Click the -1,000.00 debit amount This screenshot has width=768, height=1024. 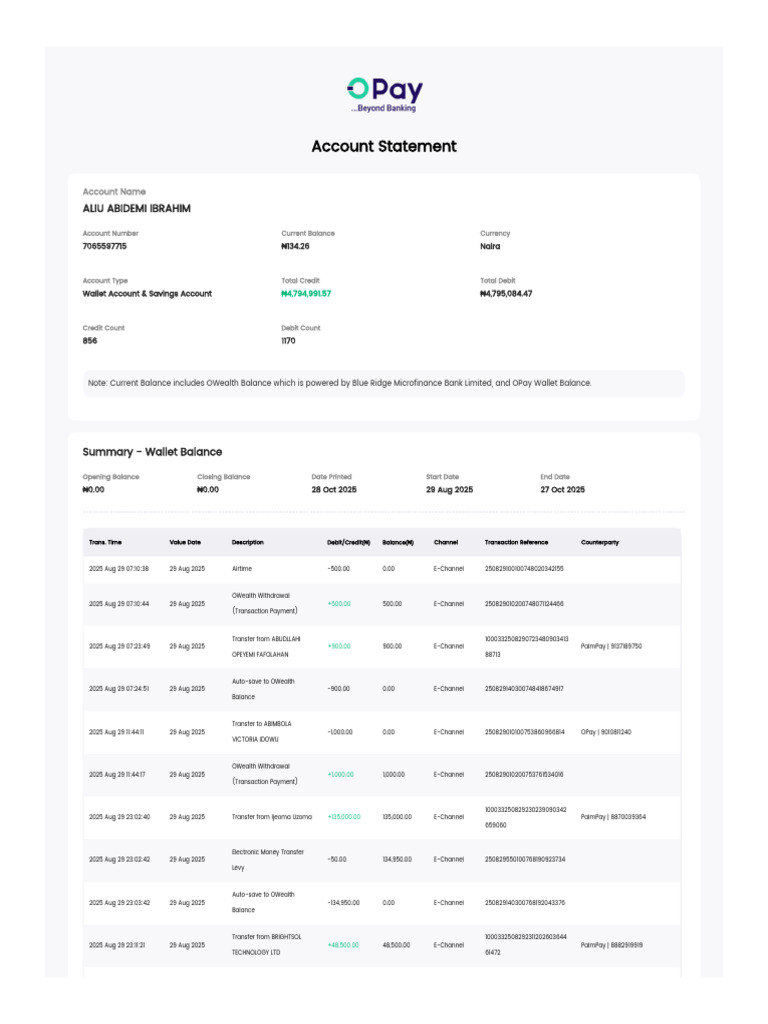tap(340, 732)
